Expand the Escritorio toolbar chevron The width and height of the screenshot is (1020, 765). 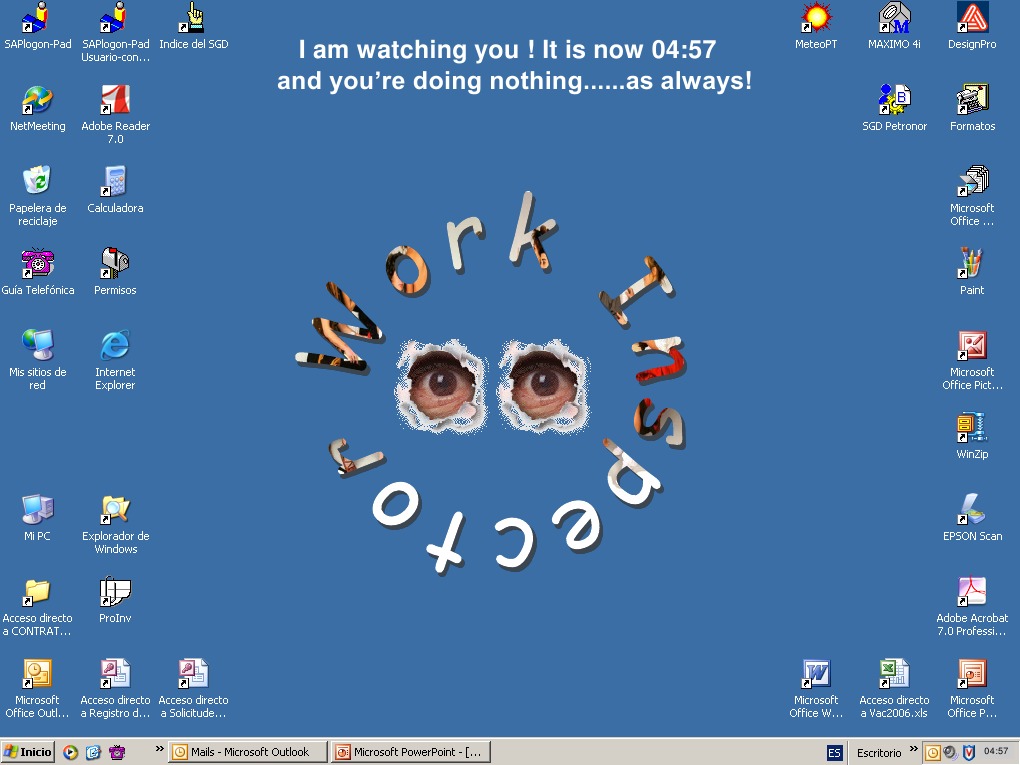click(913, 749)
